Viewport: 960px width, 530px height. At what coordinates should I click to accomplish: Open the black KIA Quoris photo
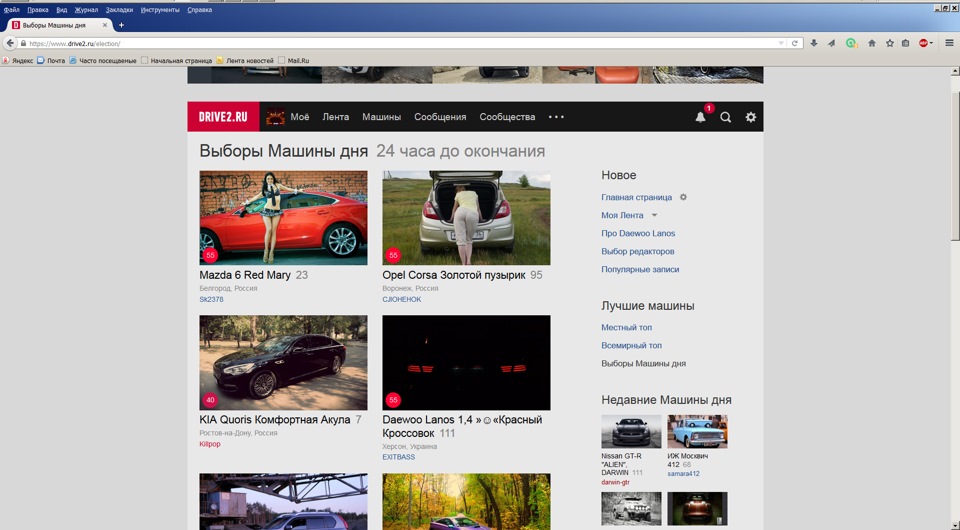(283, 363)
